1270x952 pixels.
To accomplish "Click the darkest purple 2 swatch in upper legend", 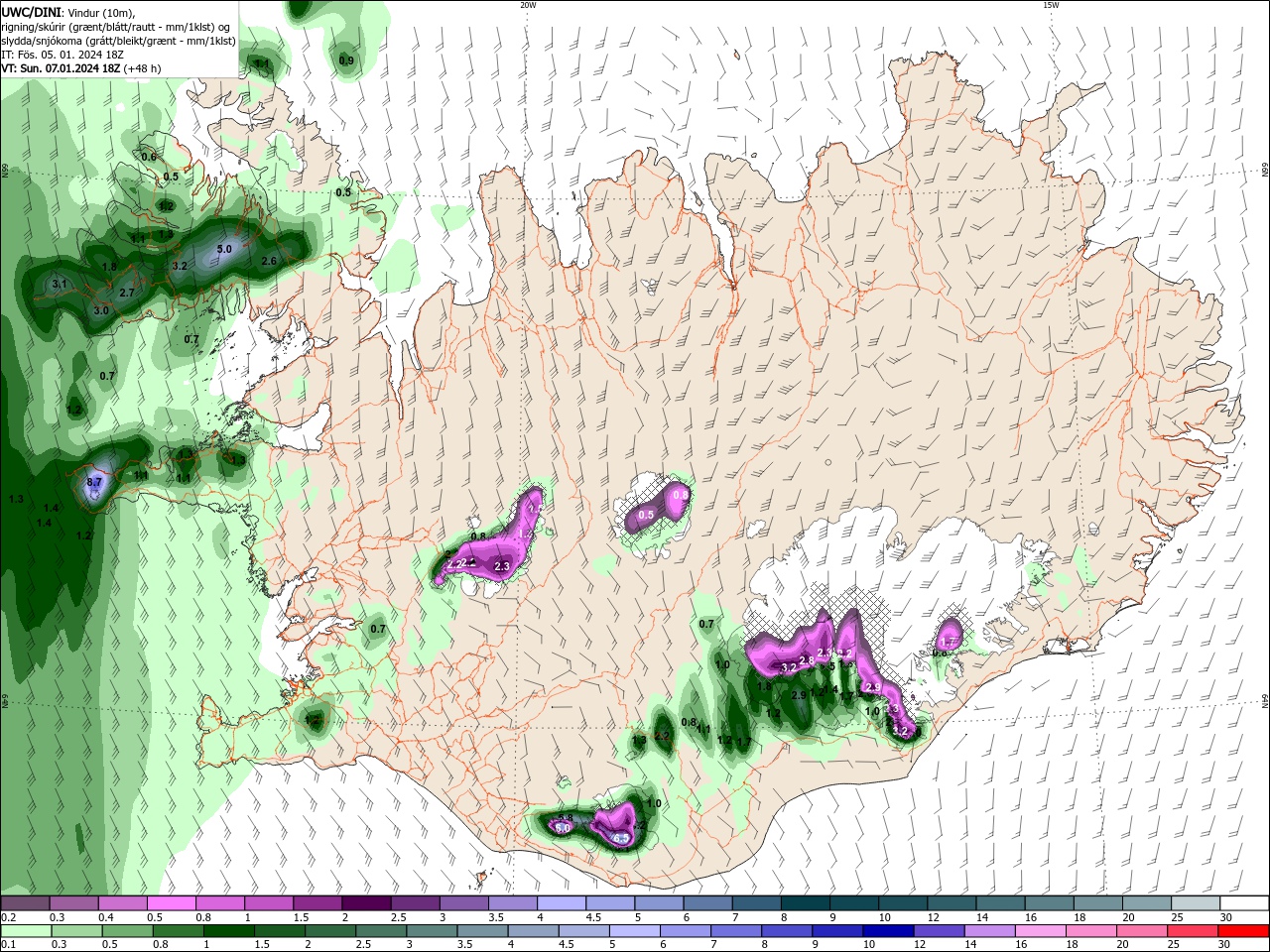I will [366, 902].
